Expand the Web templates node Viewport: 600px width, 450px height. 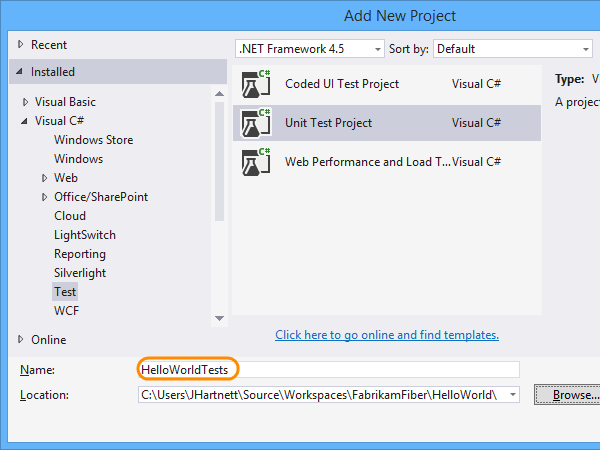click(x=45, y=178)
